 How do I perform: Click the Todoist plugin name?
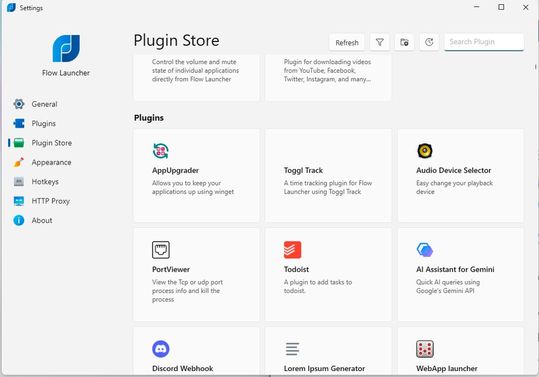click(296, 269)
